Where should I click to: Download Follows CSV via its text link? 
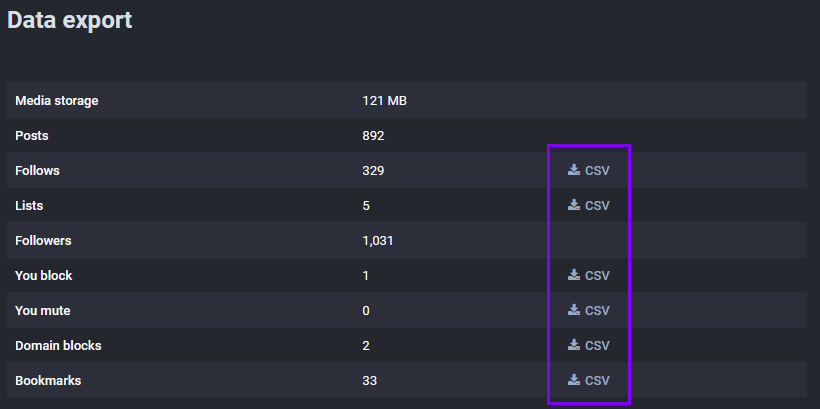[597, 171]
